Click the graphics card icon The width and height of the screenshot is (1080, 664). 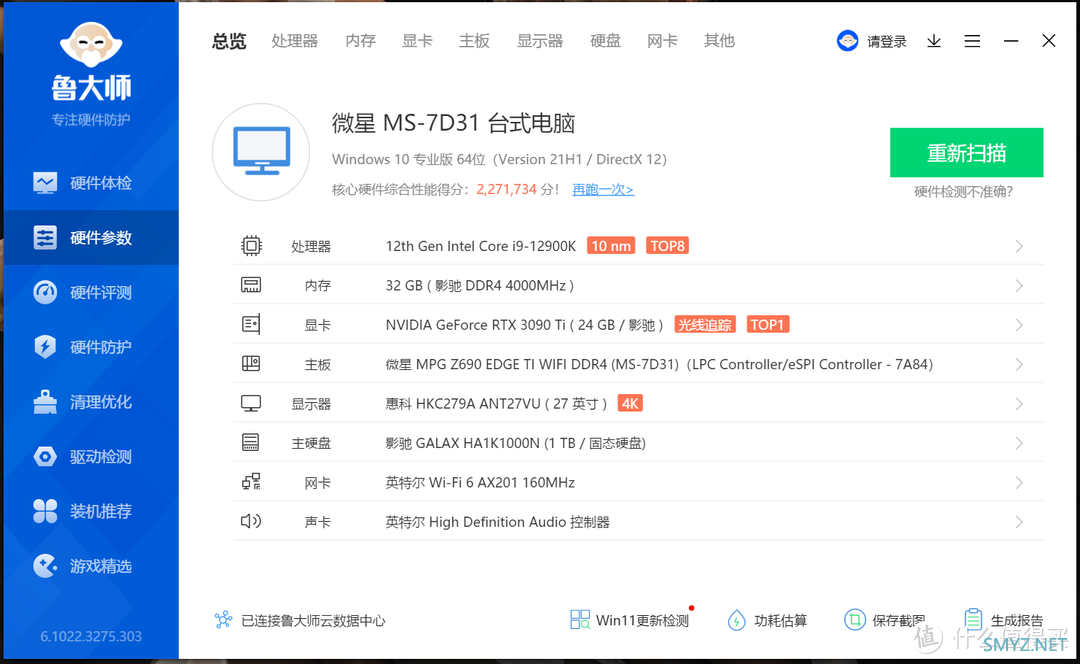tap(251, 324)
